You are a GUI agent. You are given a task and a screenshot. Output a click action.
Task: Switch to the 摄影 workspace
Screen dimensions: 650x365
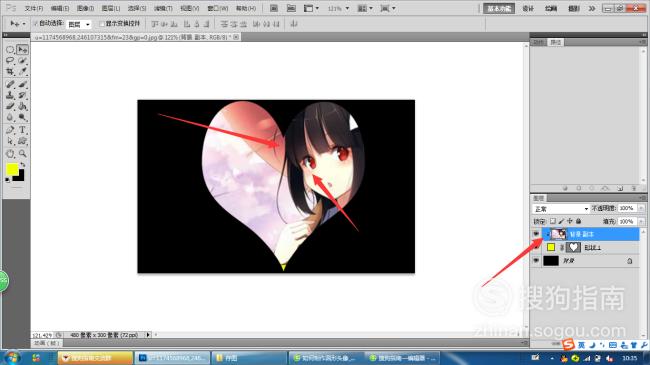pos(574,8)
